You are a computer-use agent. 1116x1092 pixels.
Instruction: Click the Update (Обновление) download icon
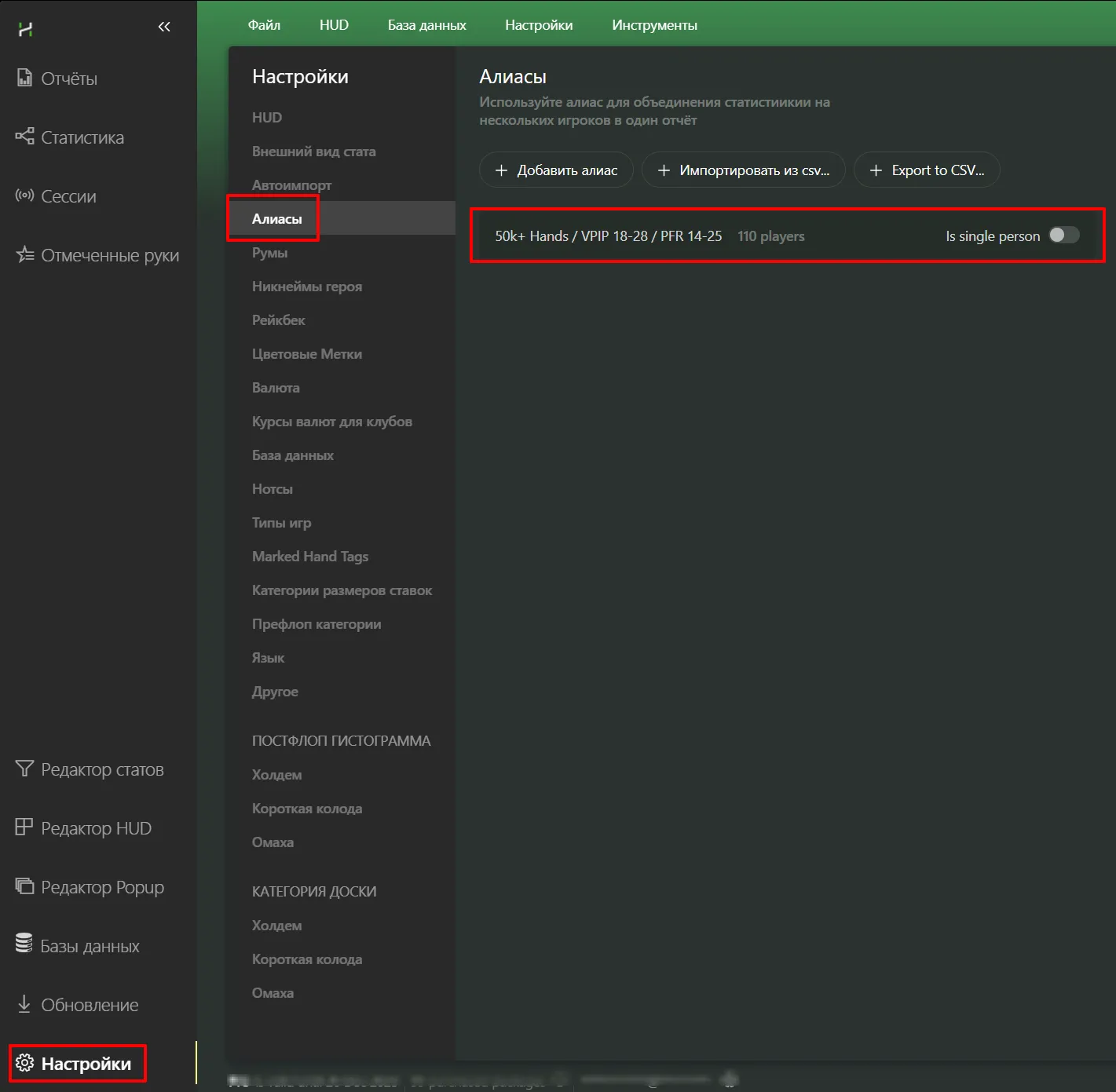pos(24,1004)
